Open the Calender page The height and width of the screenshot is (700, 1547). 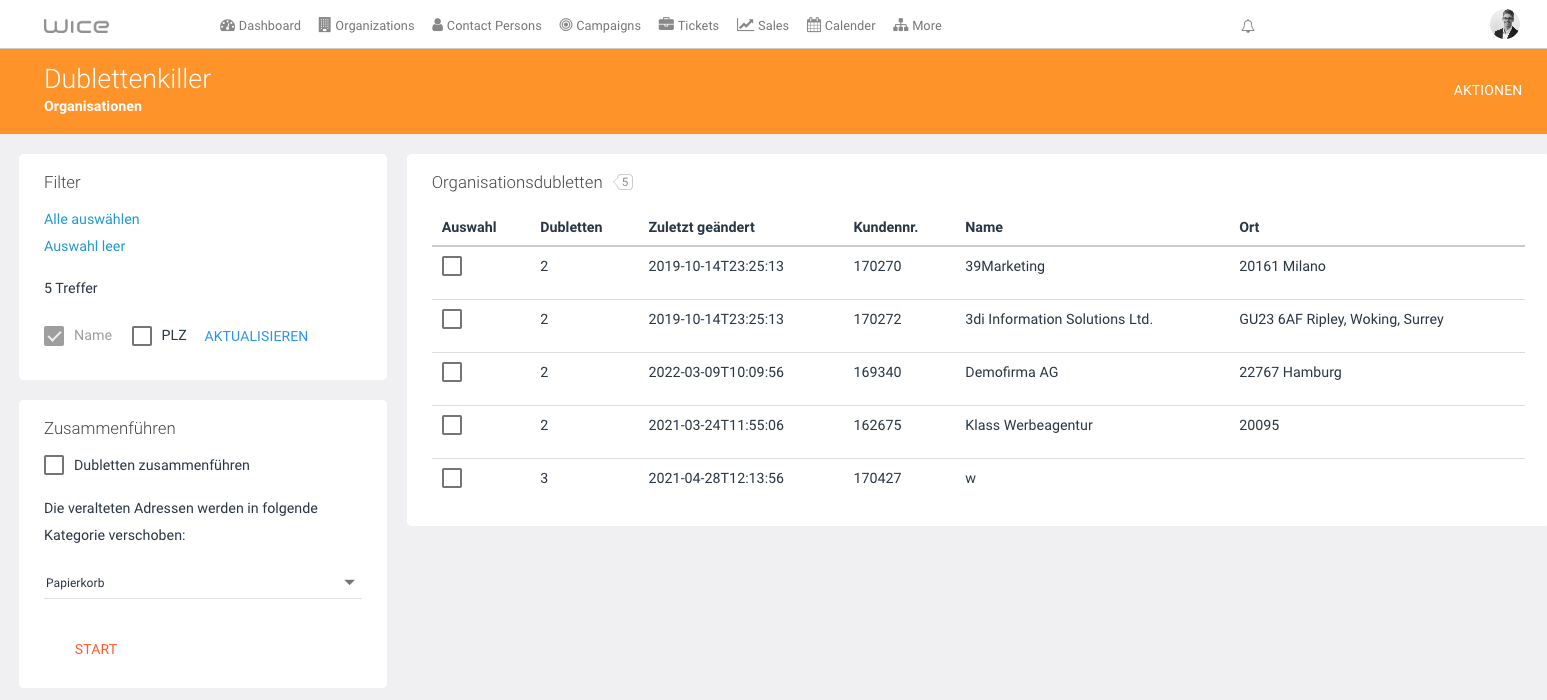841,26
